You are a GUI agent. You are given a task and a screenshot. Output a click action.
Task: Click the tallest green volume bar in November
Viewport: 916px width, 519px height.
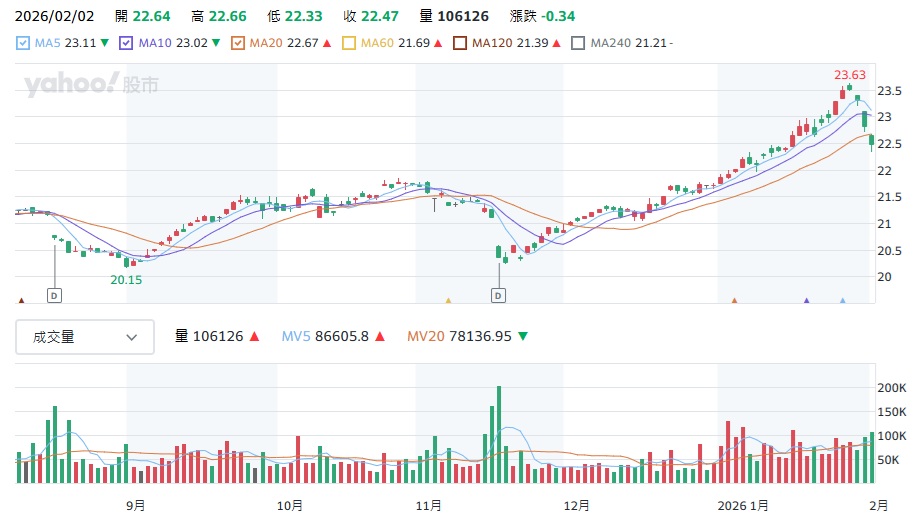click(498, 435)
